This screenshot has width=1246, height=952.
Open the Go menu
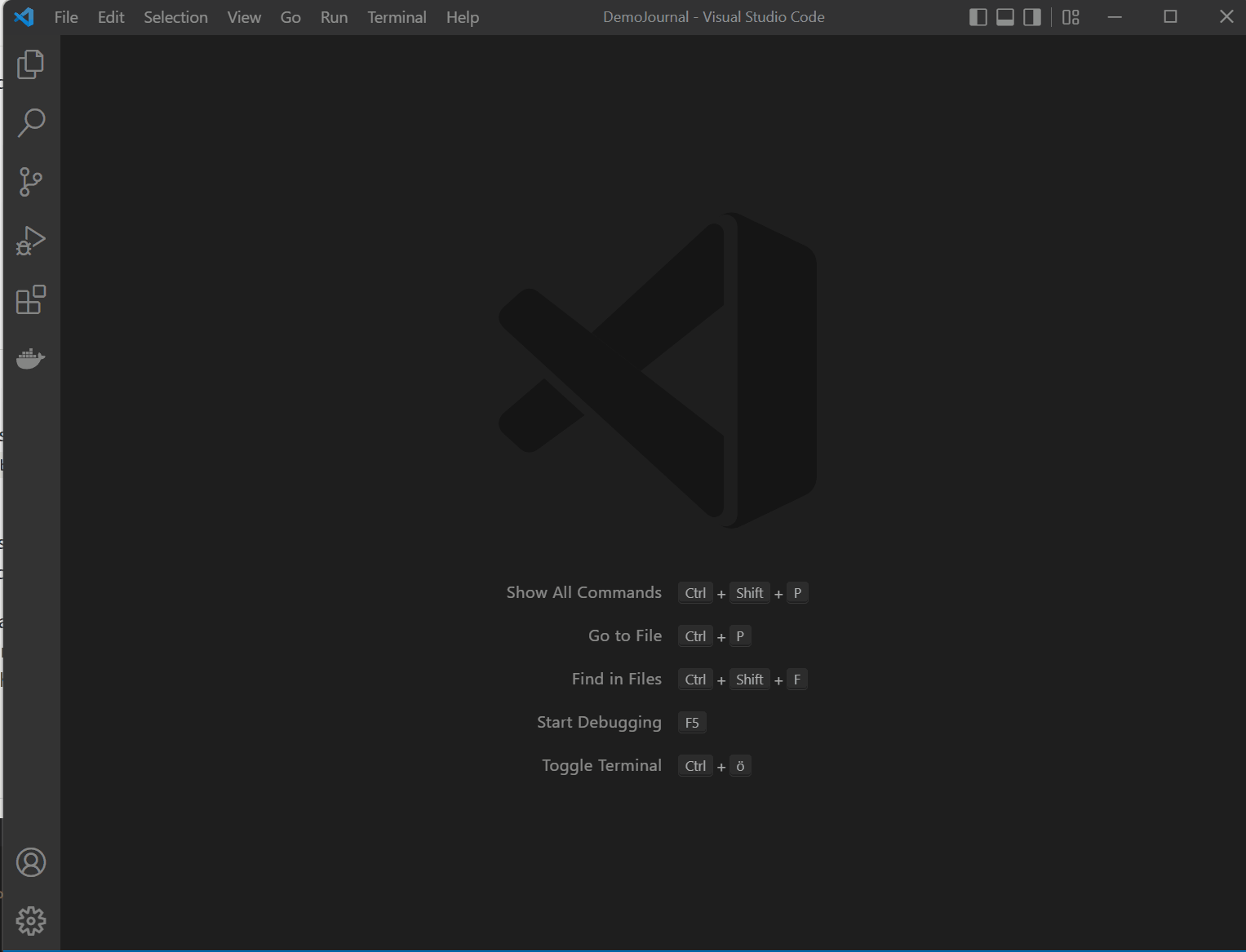290,17
